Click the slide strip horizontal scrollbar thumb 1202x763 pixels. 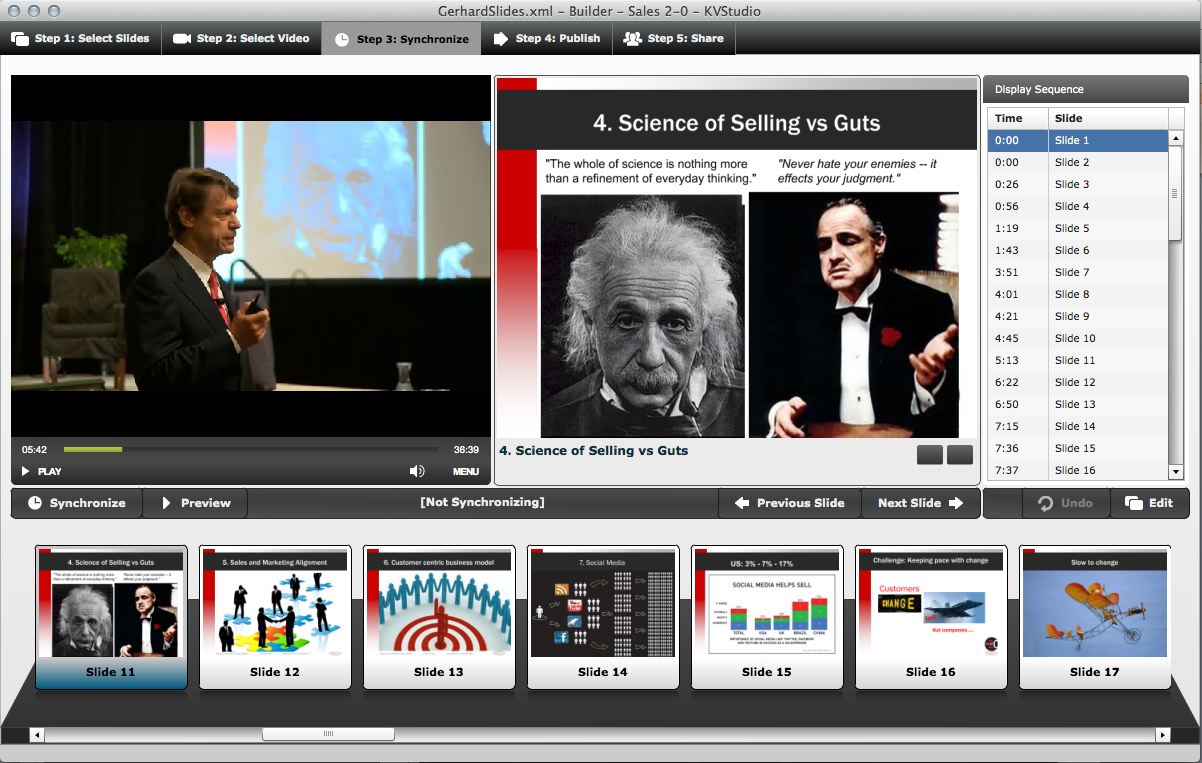328,735
